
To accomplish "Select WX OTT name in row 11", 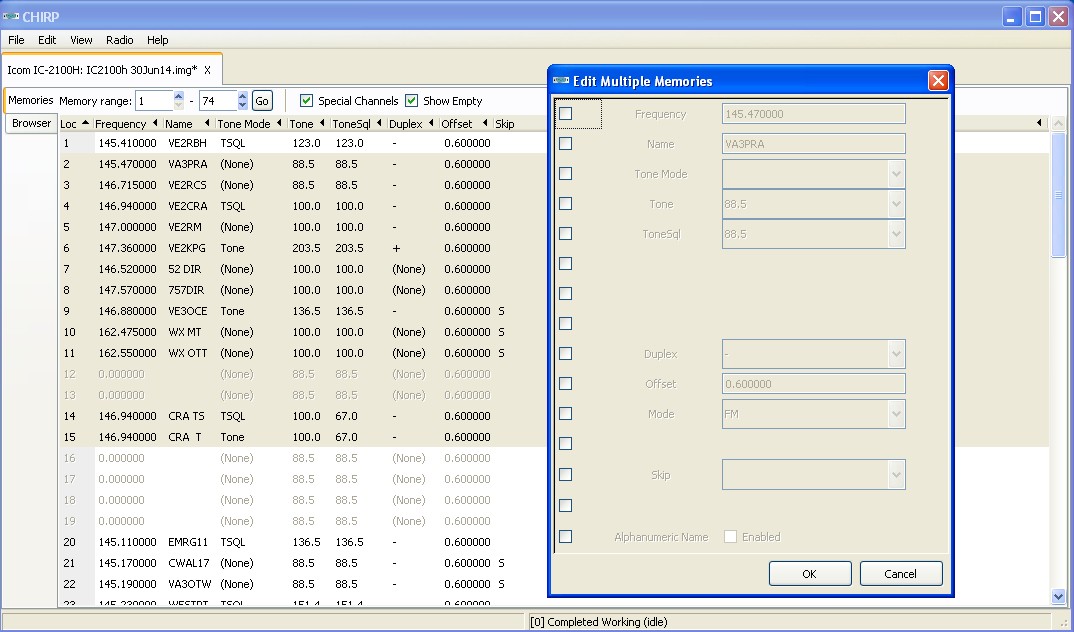I will coord(187,353).
